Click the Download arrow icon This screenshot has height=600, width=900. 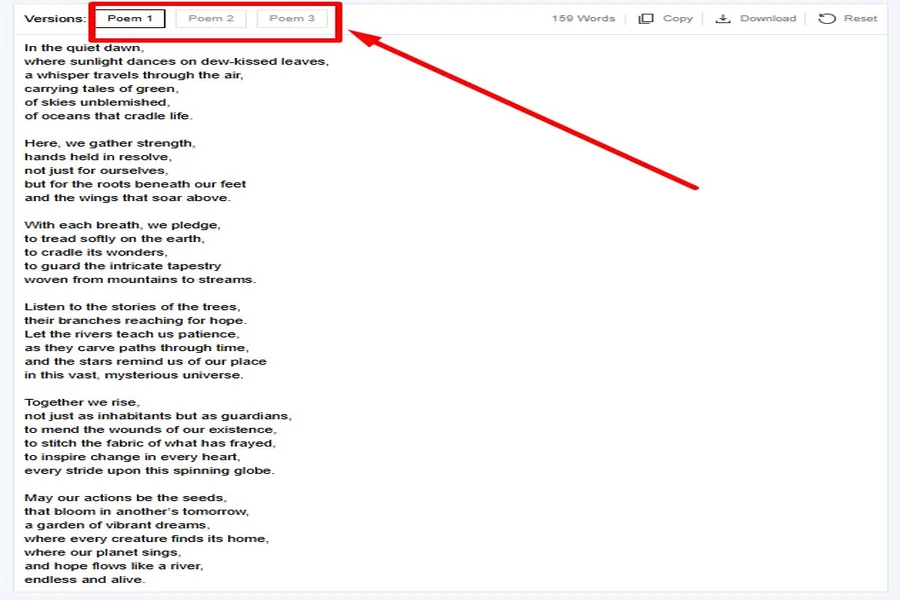click(x=724, y=19)
